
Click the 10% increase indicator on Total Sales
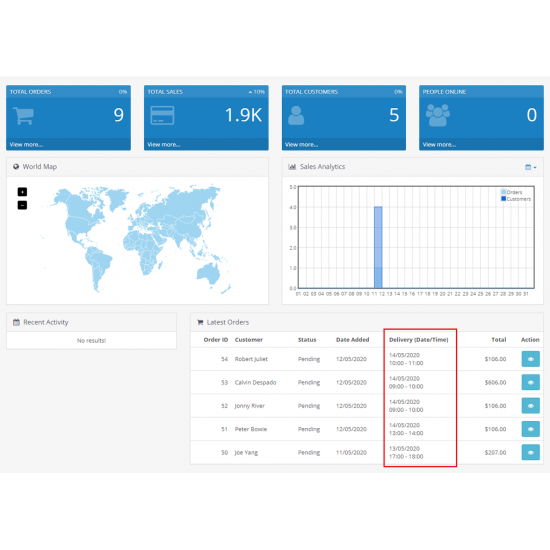(256, 92)
